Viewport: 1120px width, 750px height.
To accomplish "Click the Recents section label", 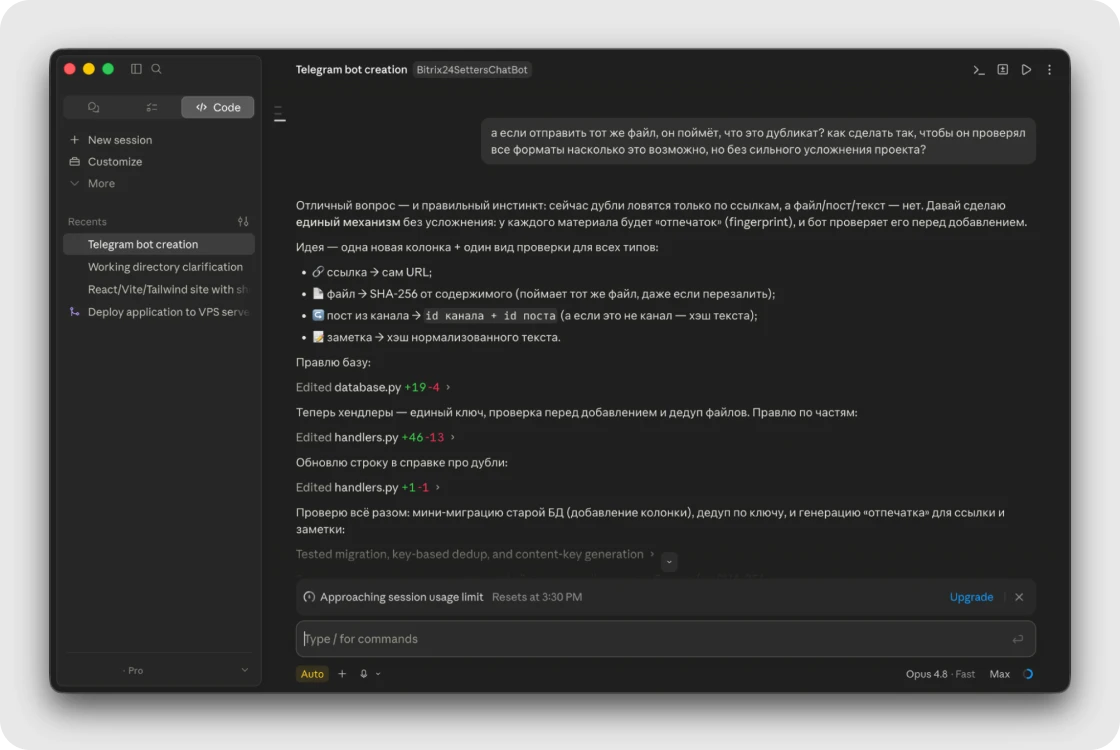I will pos(87,221).
